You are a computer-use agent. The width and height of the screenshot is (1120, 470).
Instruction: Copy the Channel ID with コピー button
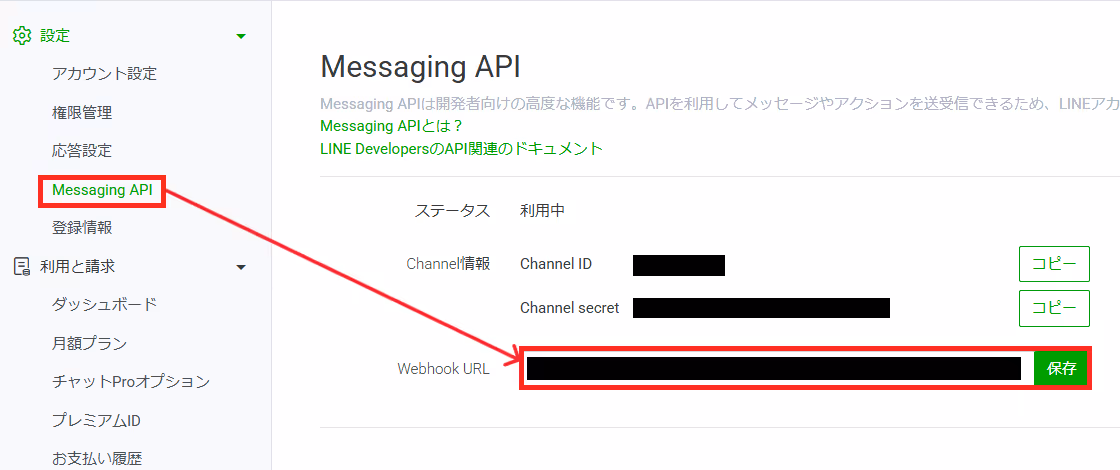(x=1054, y=264)
